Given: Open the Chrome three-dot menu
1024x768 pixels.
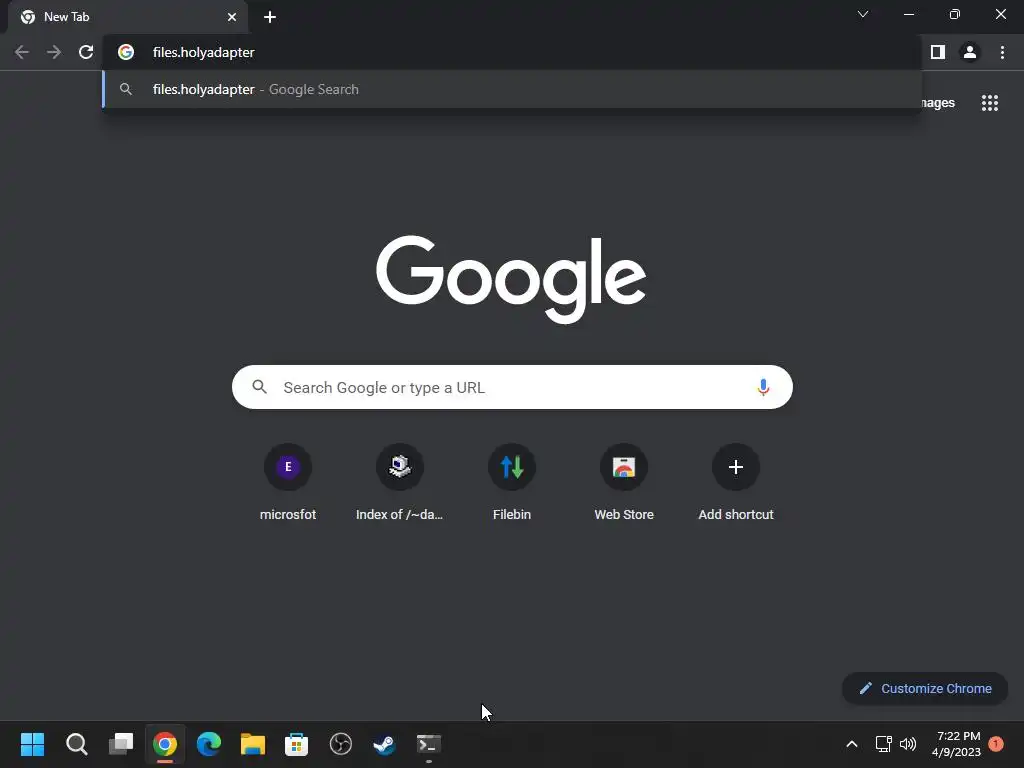Looking at the screenshot, I should (x=1002, y=52).
